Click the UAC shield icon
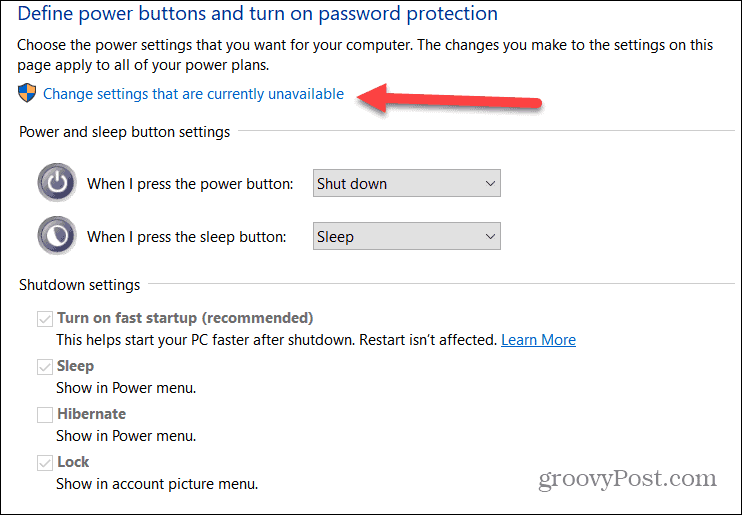 26,94
